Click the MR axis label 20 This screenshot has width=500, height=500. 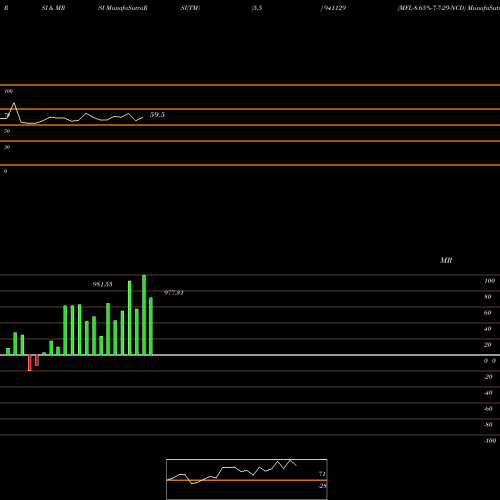click(488, 345)
